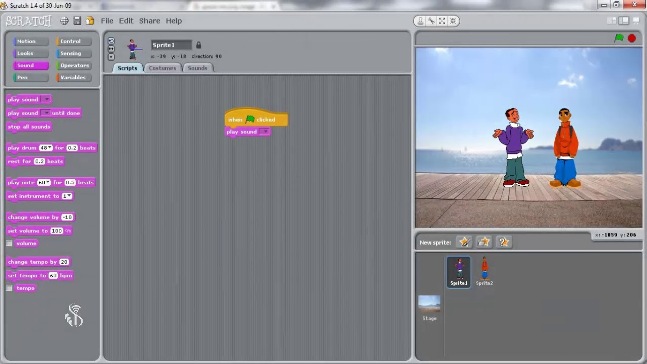Enable the volume reporter checkbox

9,243
